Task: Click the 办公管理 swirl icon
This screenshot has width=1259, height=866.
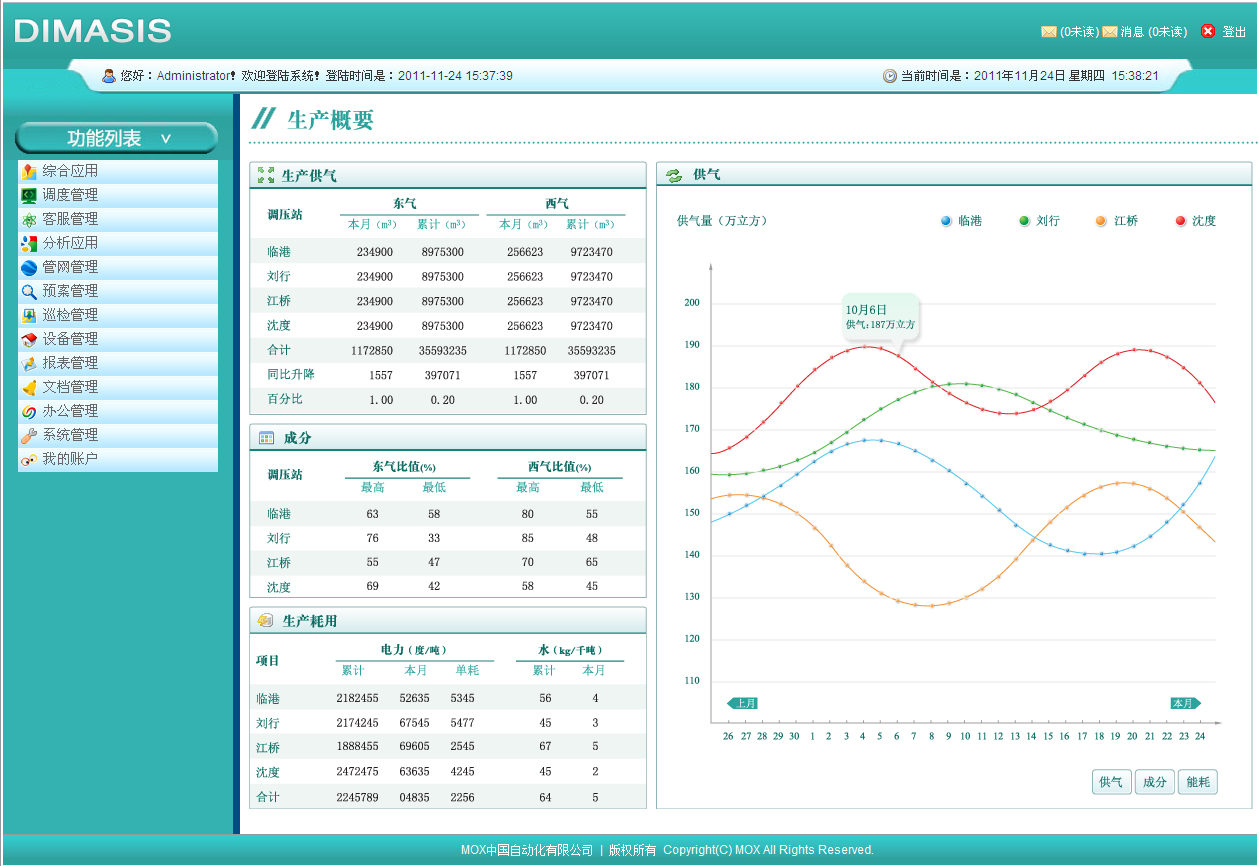Action: [29, 411]
